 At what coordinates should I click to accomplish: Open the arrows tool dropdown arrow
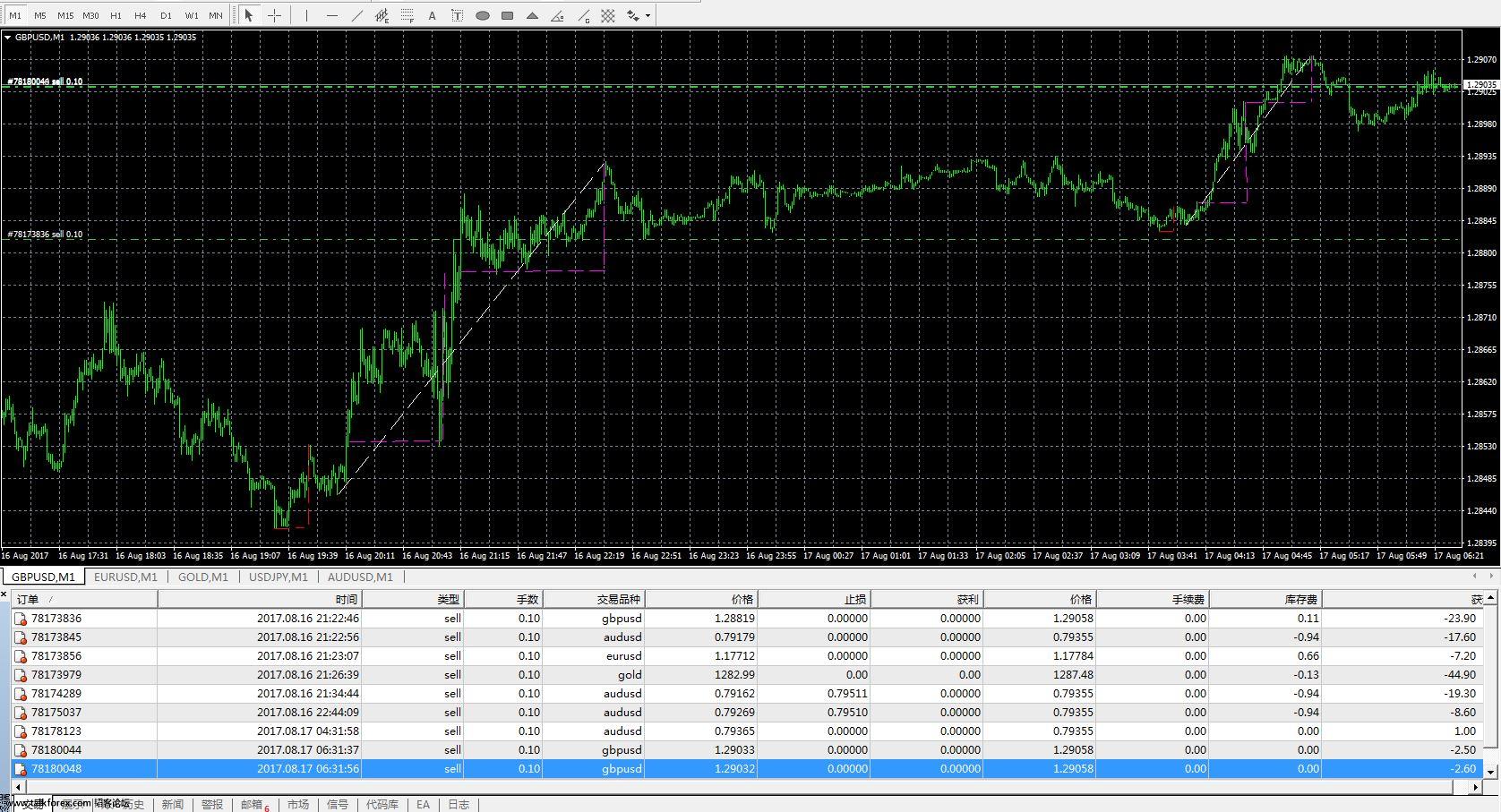click(x=648, y=15)
